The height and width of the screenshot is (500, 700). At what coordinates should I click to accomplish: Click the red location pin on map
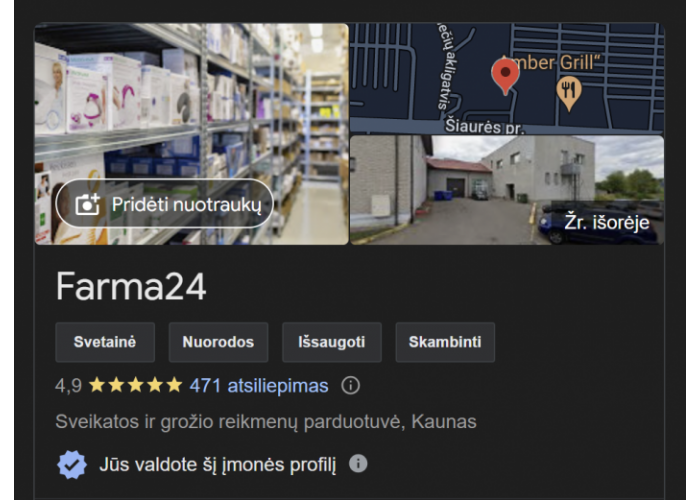(x=505, y=76)
